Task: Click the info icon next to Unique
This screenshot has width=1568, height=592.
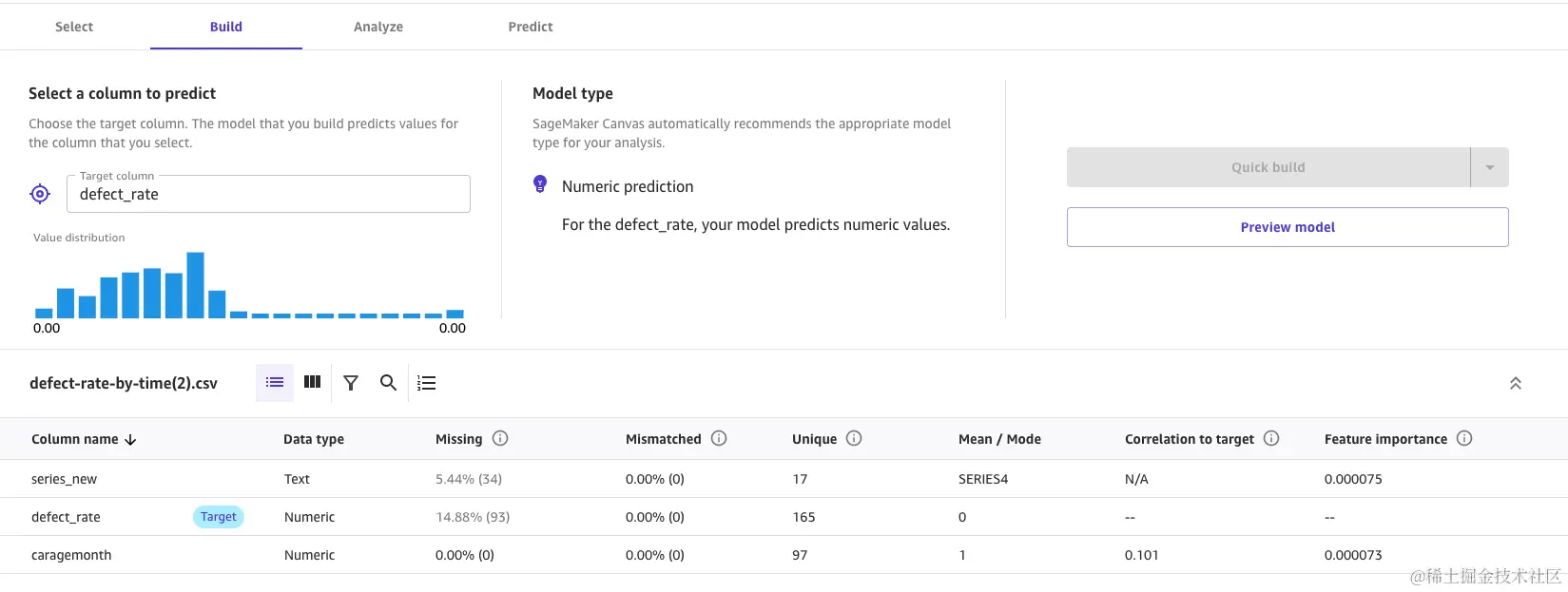Action: click(x=854, y=438)
